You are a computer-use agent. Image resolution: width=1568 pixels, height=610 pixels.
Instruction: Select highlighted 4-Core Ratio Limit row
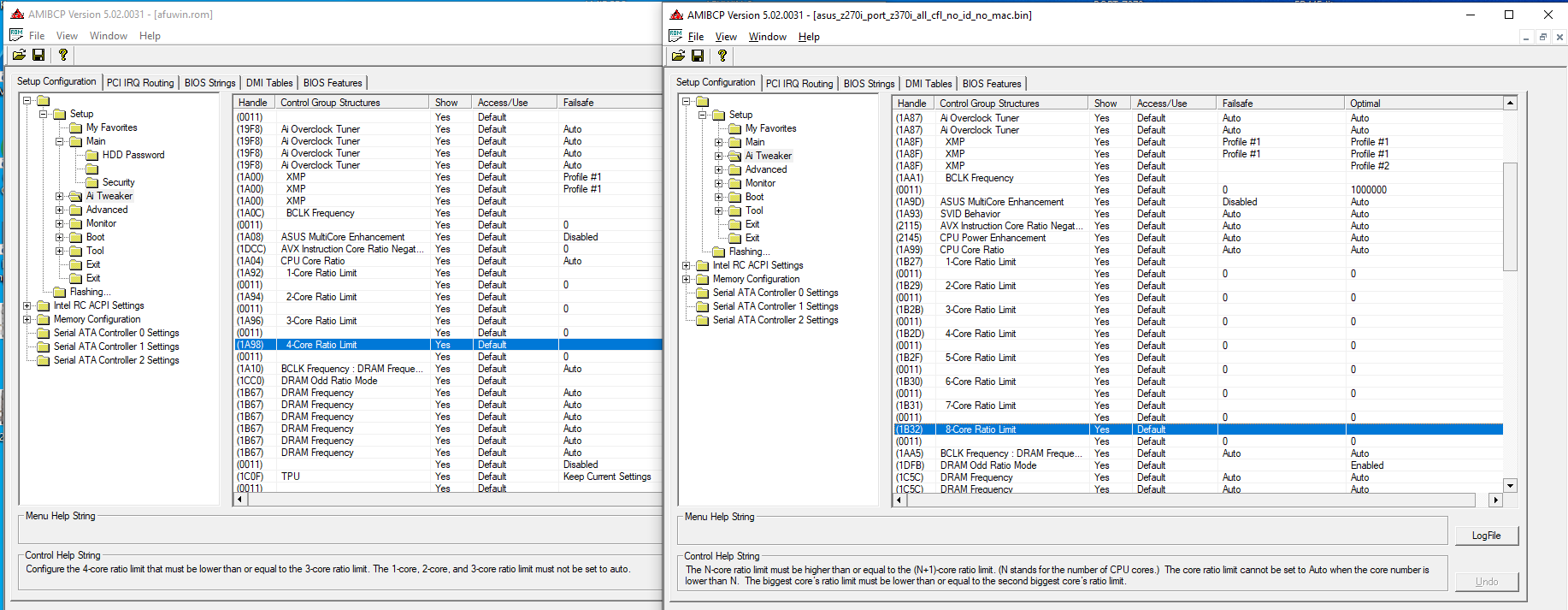pyautogui.click(x=448, y=345)
